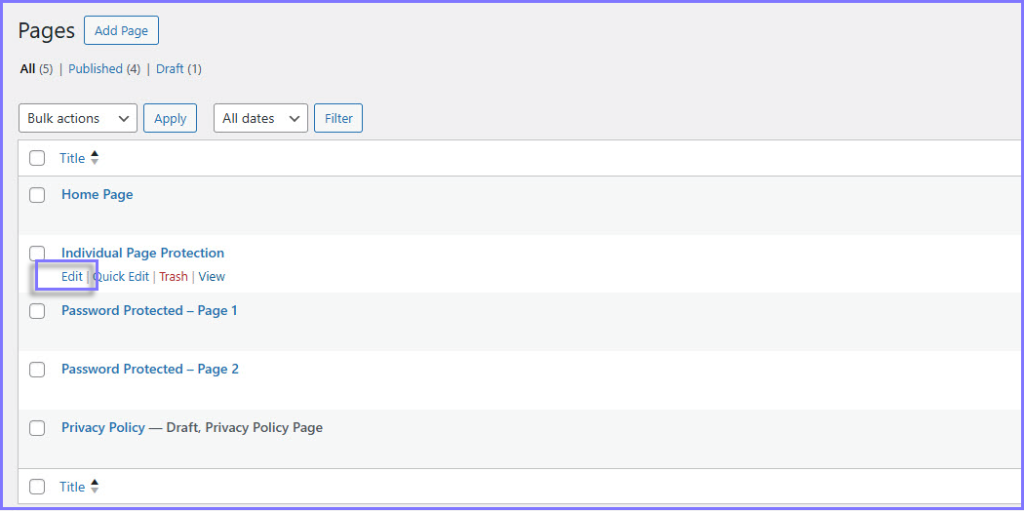Click the Filter button
Image resolution: width=1024 pixels, height=511 pixels.
(338, 118)
